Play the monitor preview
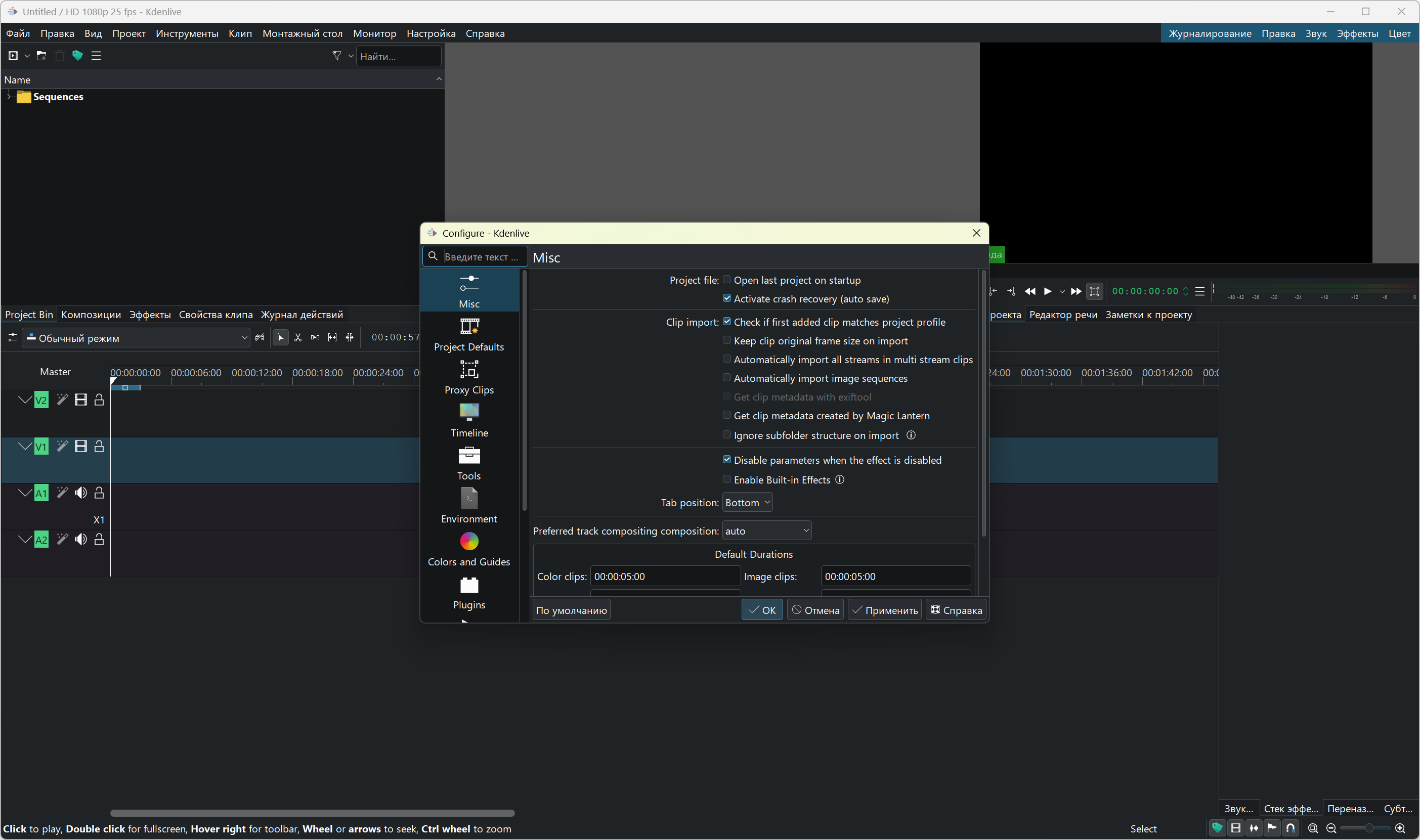Viewport: 1420px width, 840px height. [x=1048, y=291]
